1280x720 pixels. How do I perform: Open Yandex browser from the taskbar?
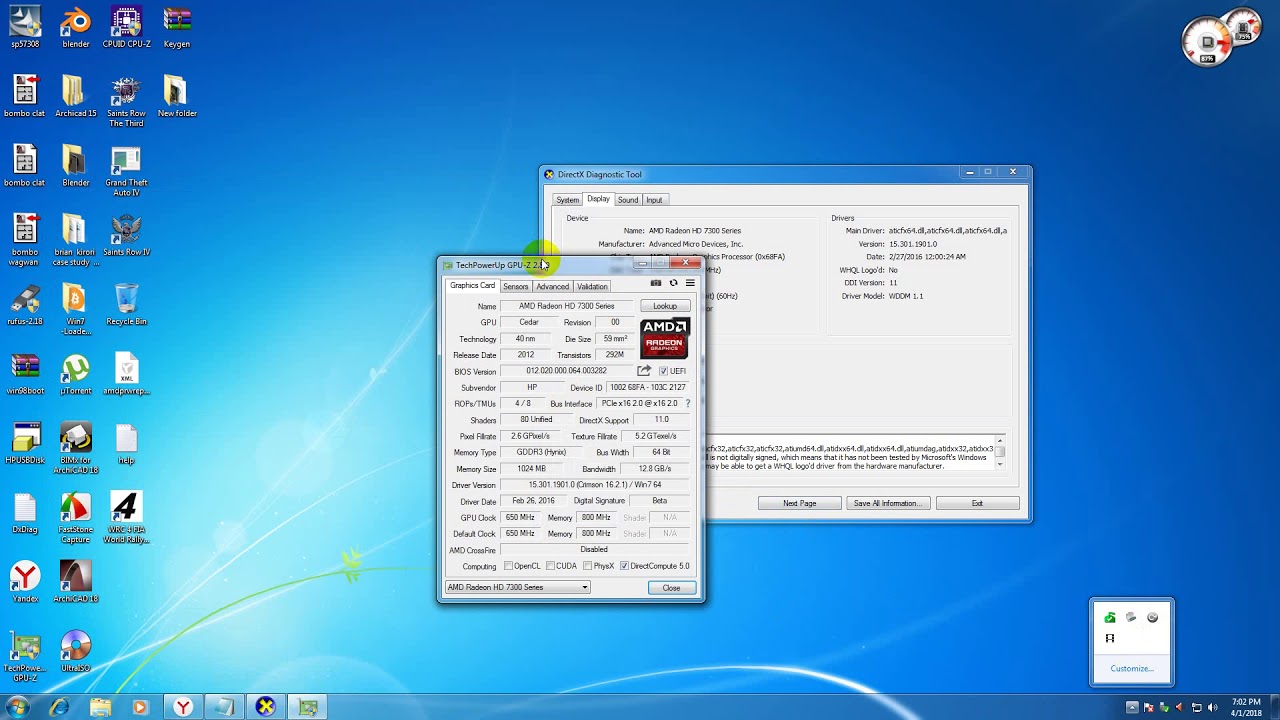coord(183,708)
